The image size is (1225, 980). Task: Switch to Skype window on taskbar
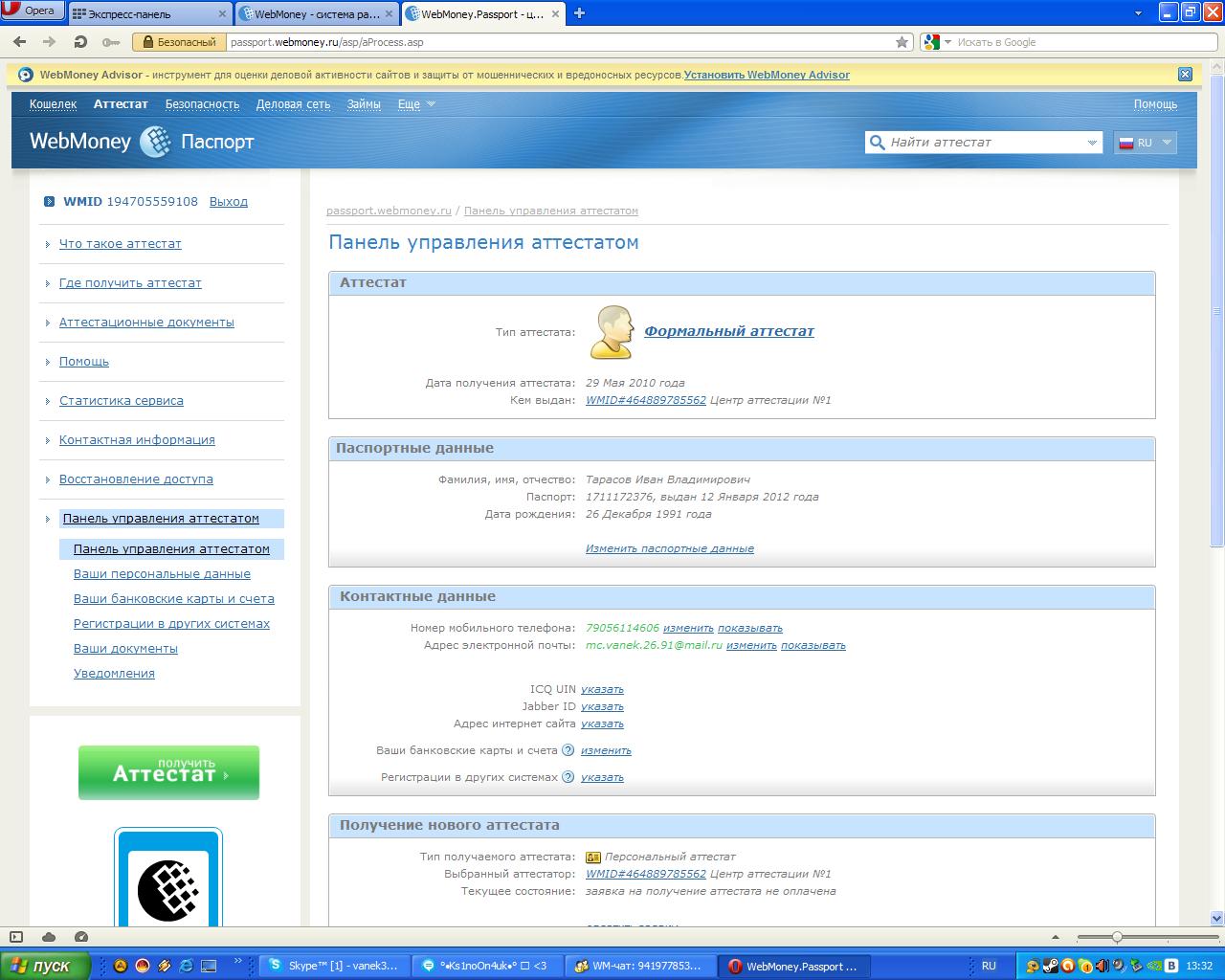click(335, 967)
